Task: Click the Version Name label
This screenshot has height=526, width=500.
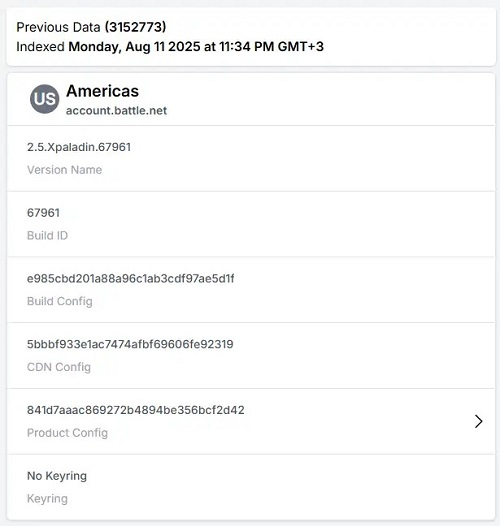Action: coord(64,170)
